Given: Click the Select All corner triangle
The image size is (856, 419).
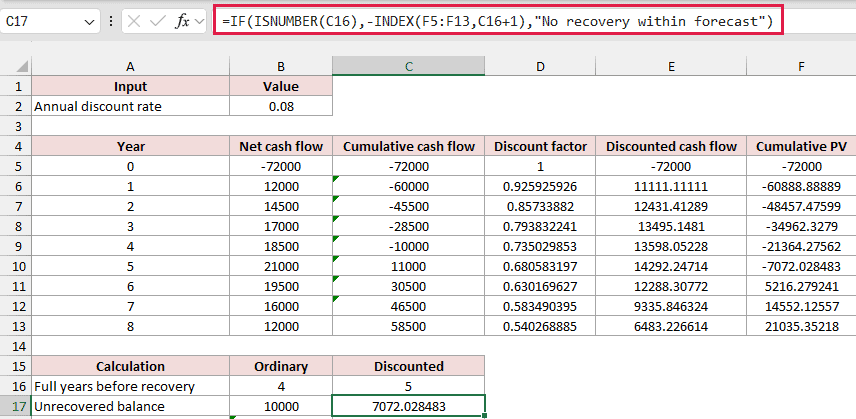Looking at the screenshot, I should tap(22, 67).
